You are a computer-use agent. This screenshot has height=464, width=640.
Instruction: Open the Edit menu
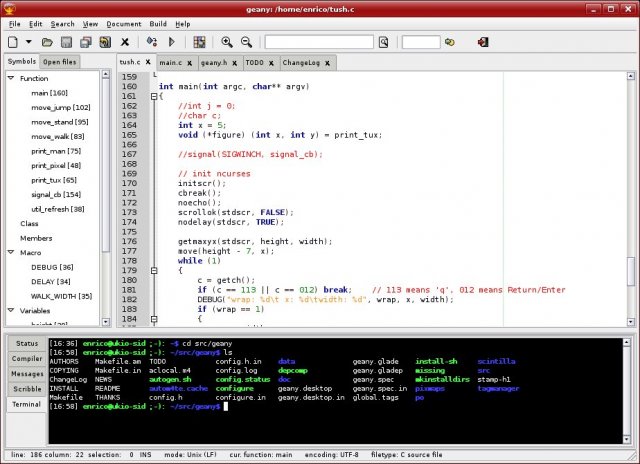coord(36,24)
